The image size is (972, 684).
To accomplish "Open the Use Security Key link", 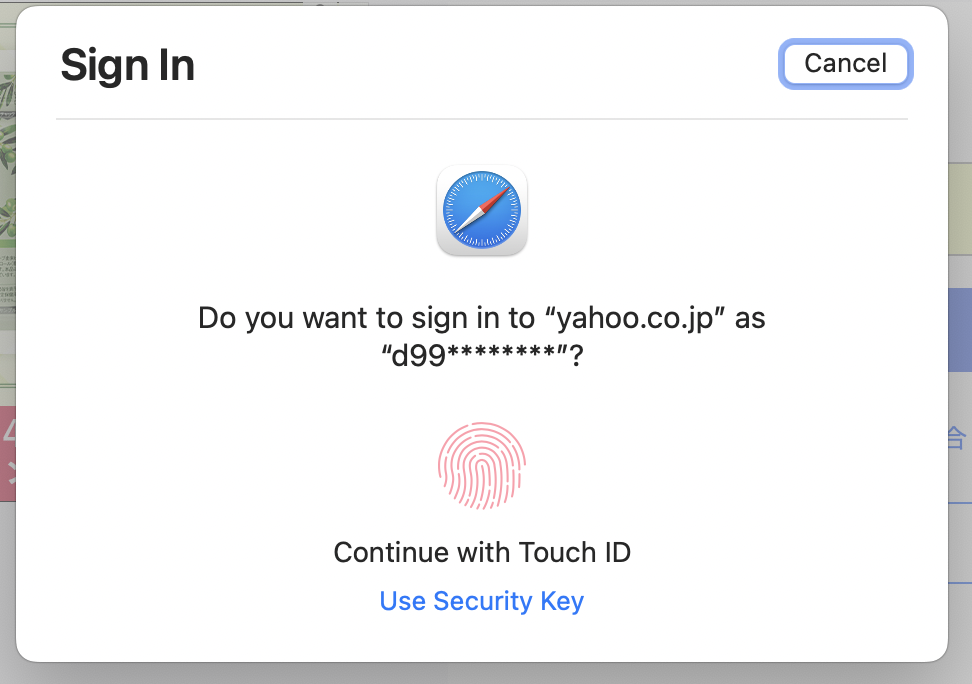I will 482,601.
